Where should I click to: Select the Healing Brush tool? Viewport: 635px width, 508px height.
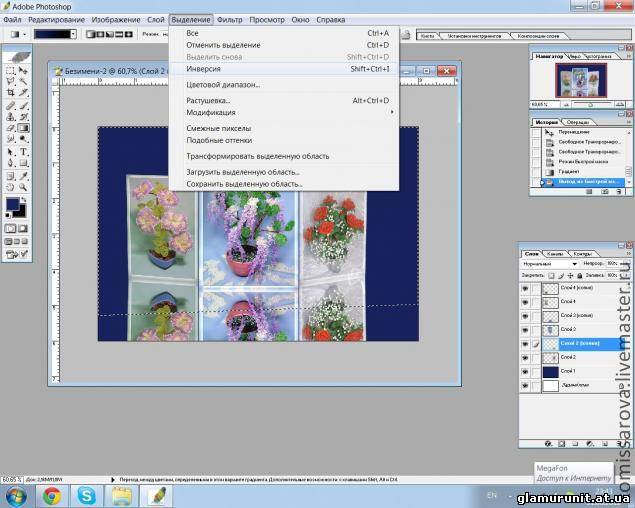[11, 106]
